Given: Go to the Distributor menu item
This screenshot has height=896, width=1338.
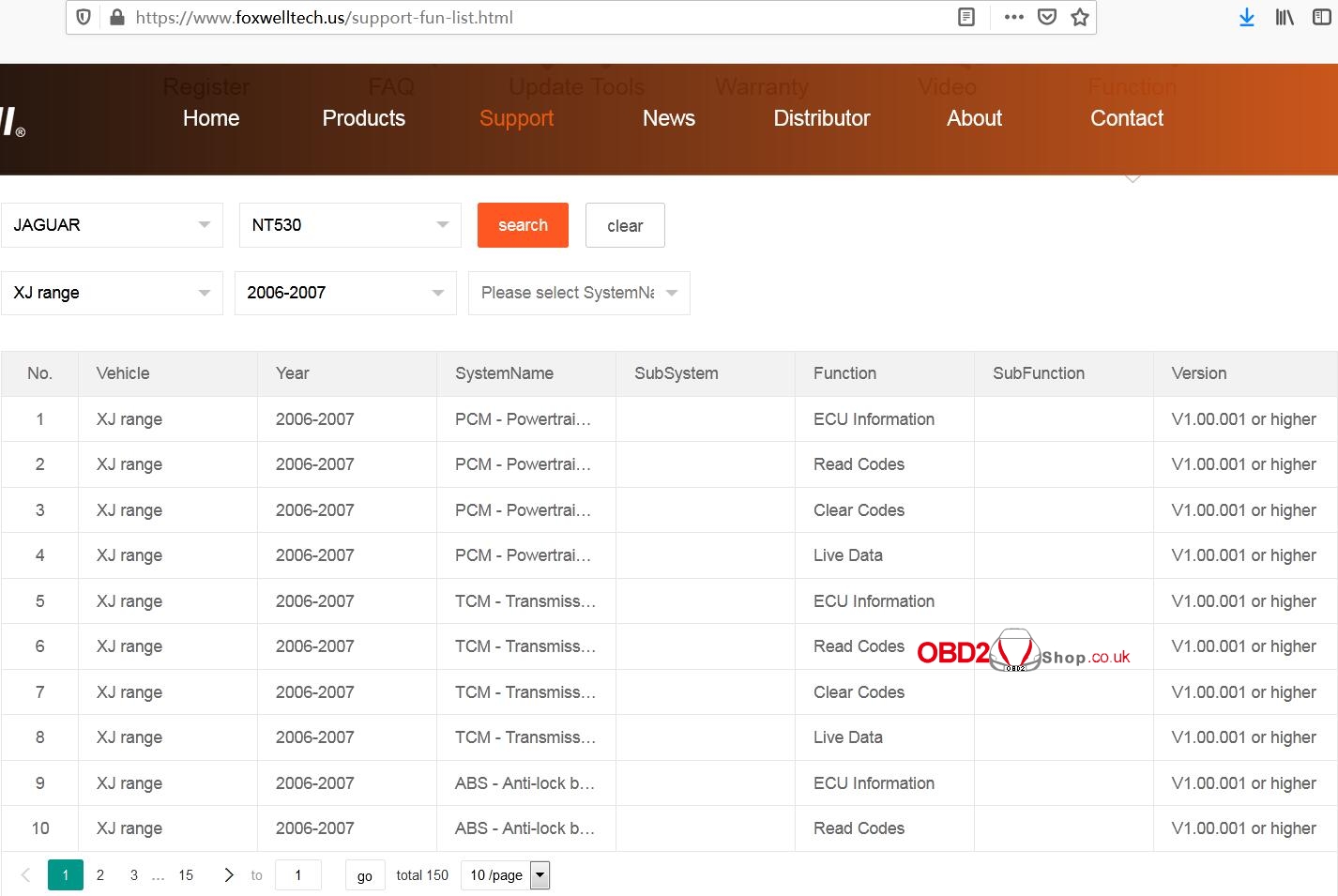Looking at the screenshot, I should [x=821, y=118].
